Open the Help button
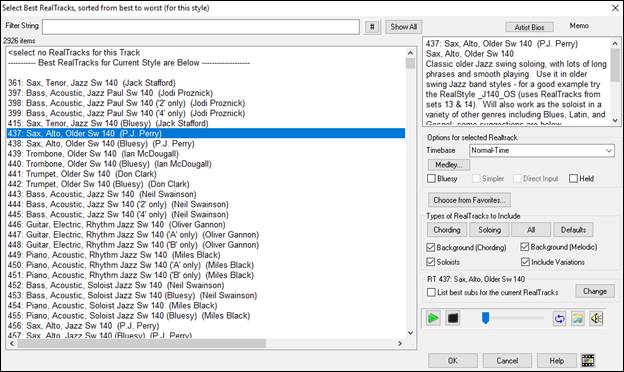Viewport: 624px width, 372px height. click(556, 361)
